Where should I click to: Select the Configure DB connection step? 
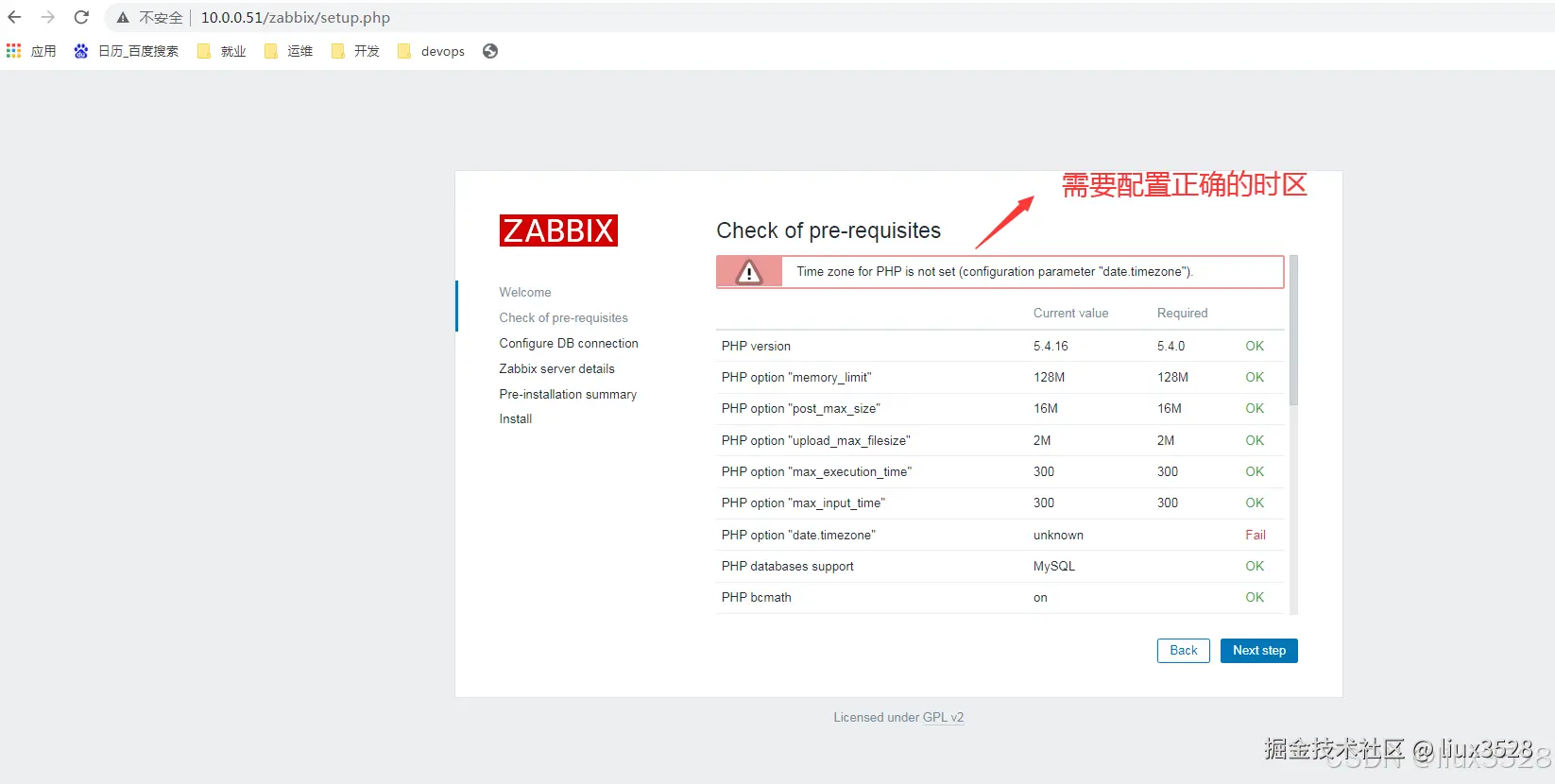[x=569, y=343]
